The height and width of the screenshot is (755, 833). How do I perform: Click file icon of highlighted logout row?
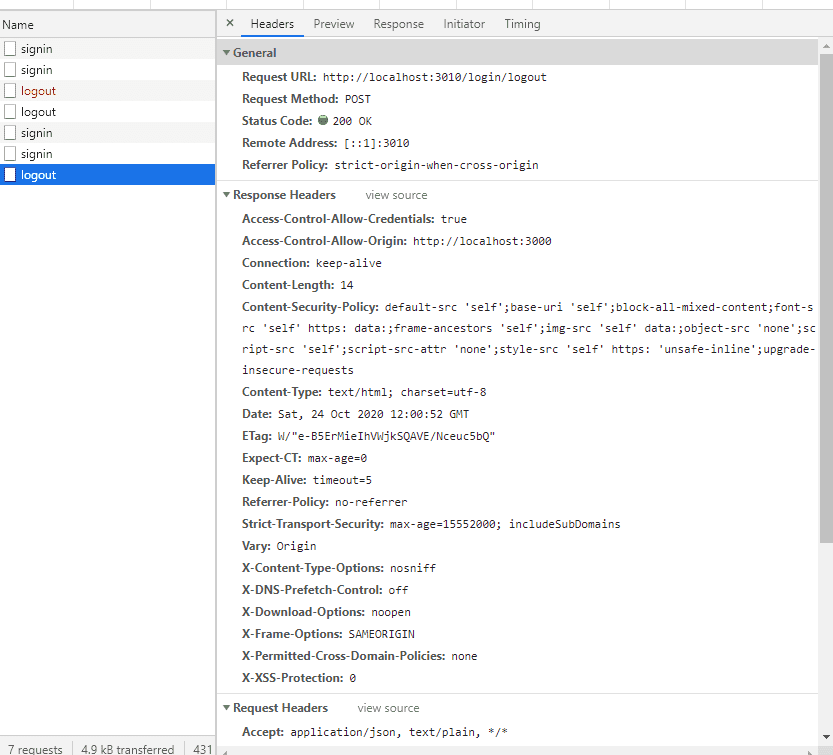pyautogui.click(x=10, y=175)
